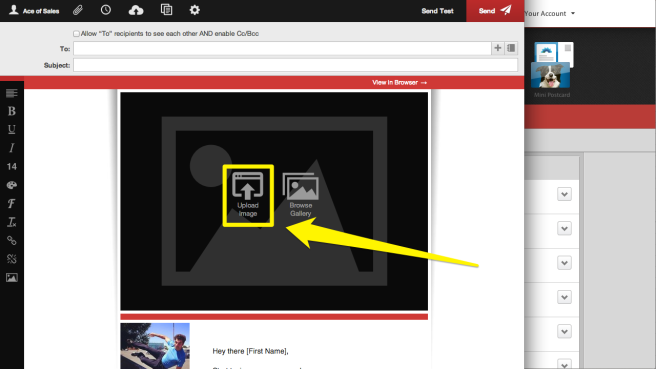Viewport: 656px width, 369px height.
Task: Expand the third chevron row in background list
Action: click(x=564, y=263)
